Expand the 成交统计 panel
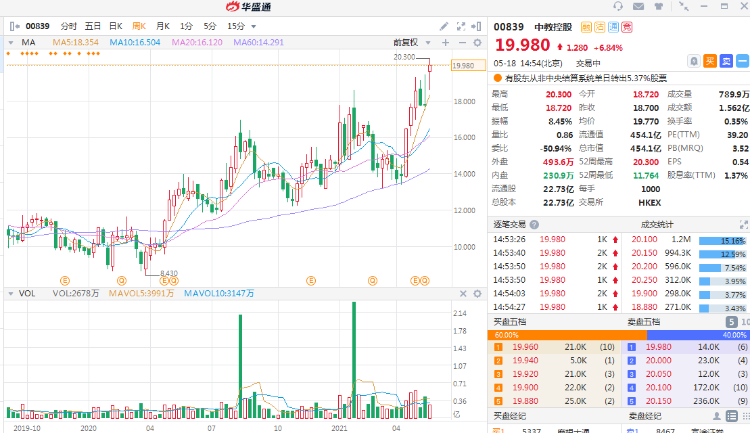Viewport: 750px width, 433px height. 743,224
